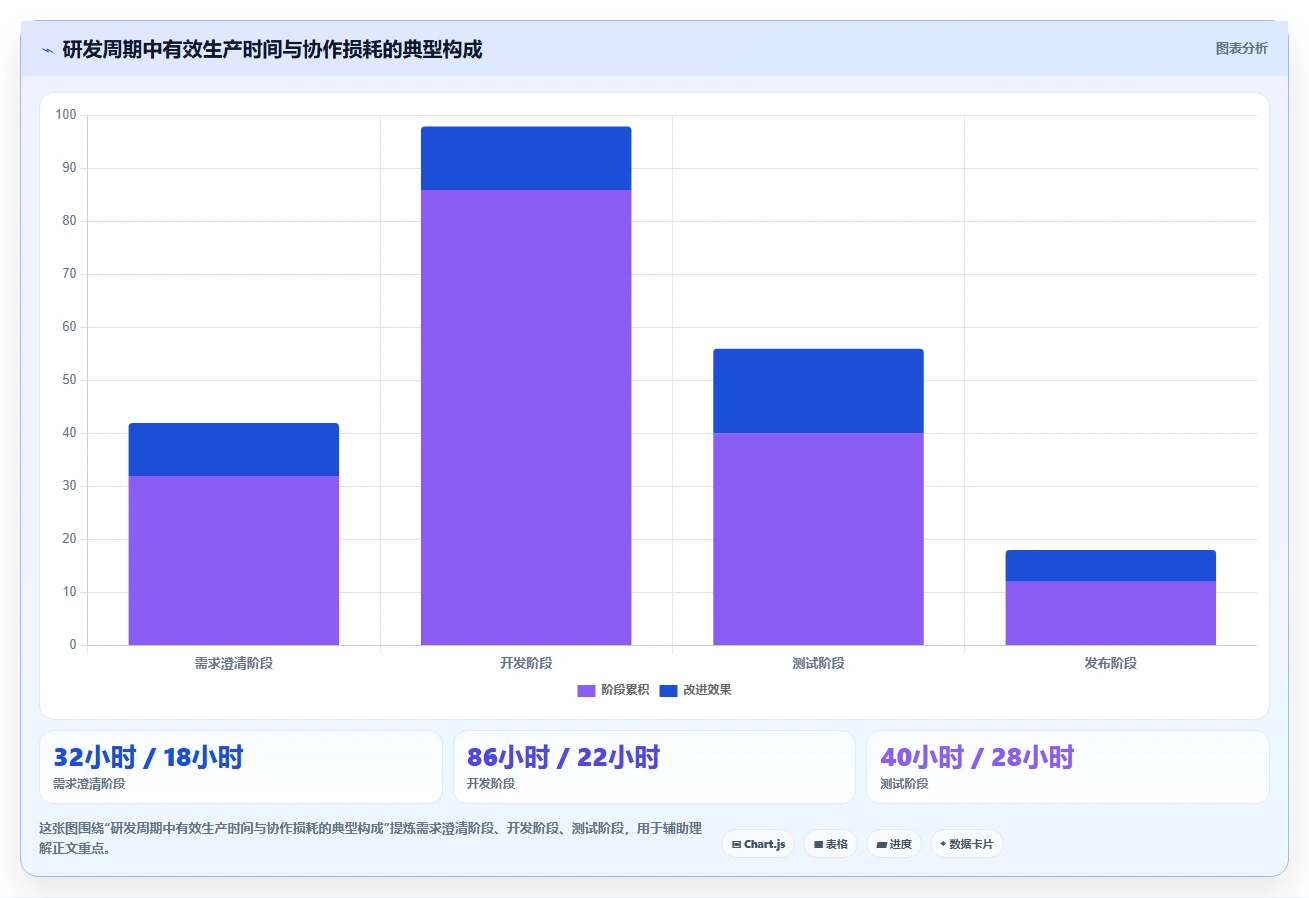Click the blue bar segment for 开发阶段
Viewport: 1309px width, 898px height.
526,158
